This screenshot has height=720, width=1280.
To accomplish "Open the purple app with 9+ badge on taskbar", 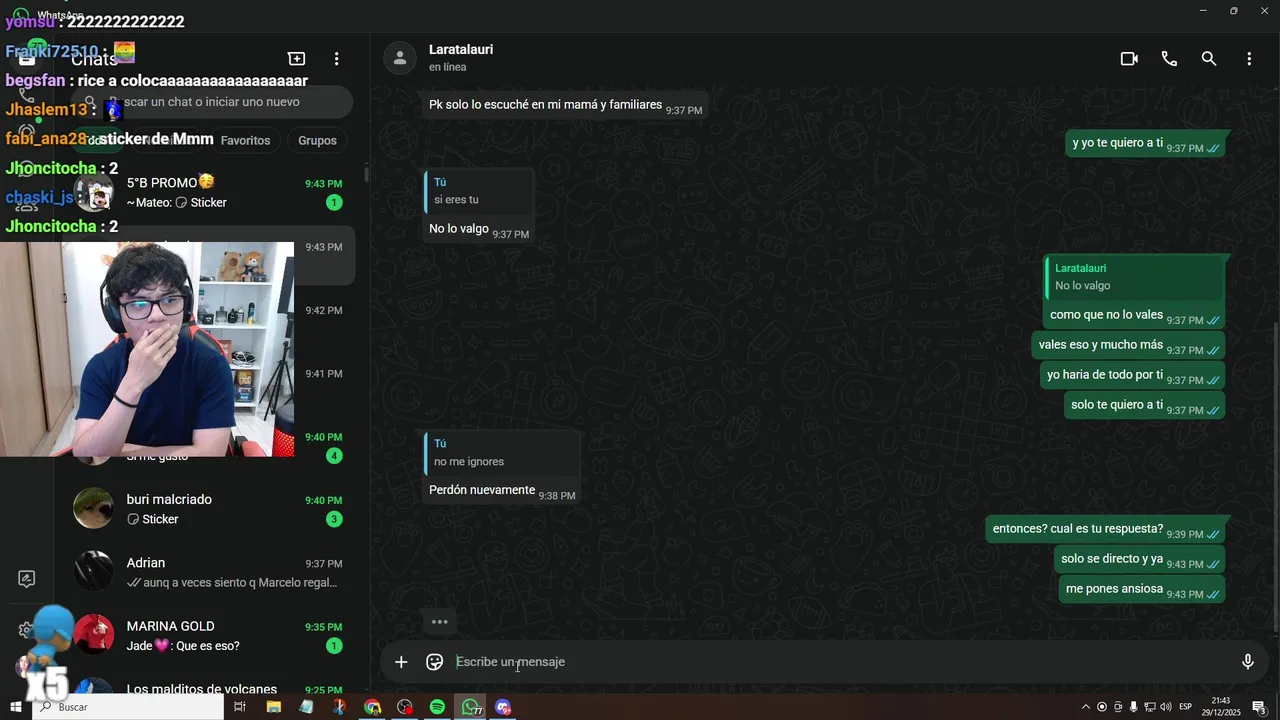I will click(503, 707).
